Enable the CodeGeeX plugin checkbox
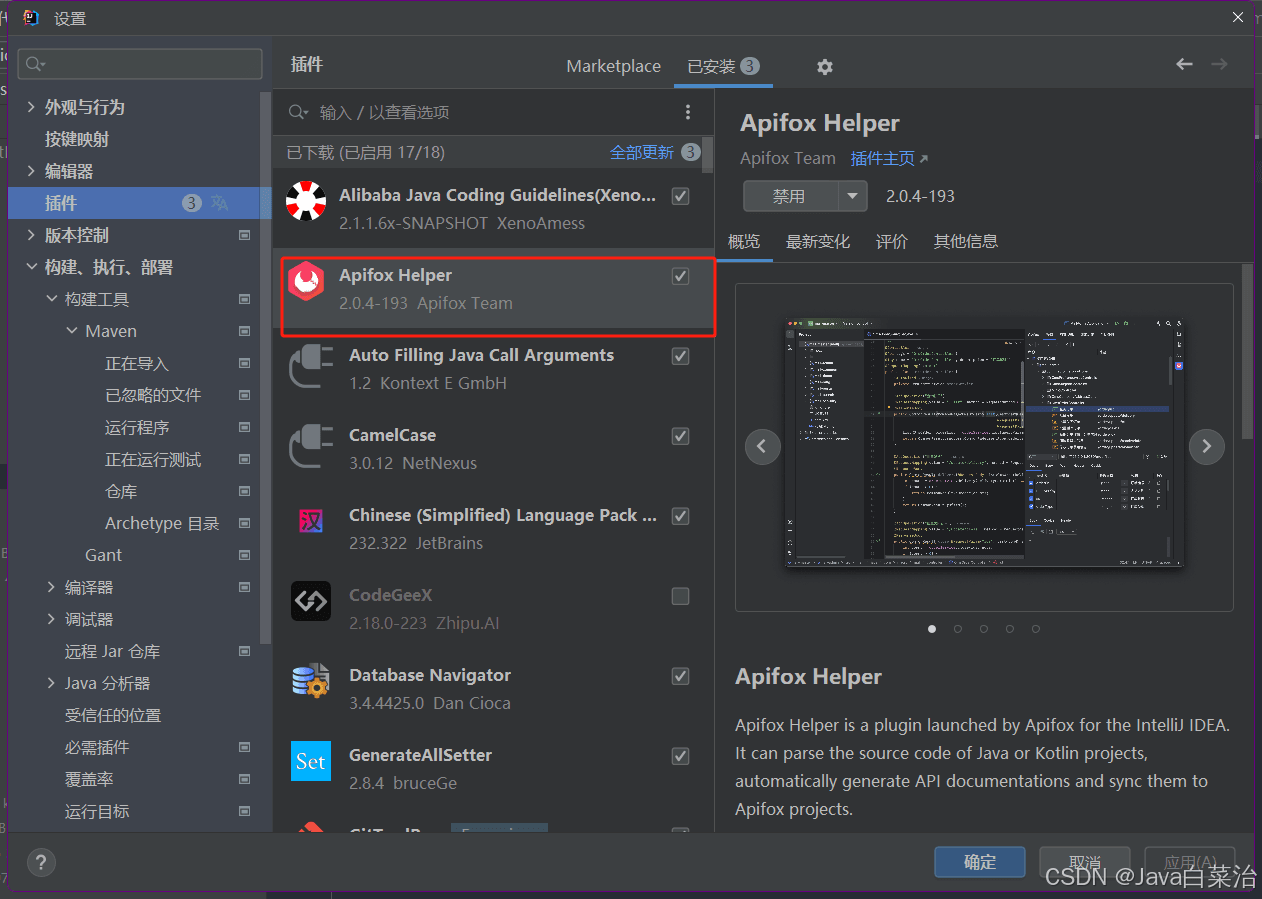 click(x=681, y=596)
